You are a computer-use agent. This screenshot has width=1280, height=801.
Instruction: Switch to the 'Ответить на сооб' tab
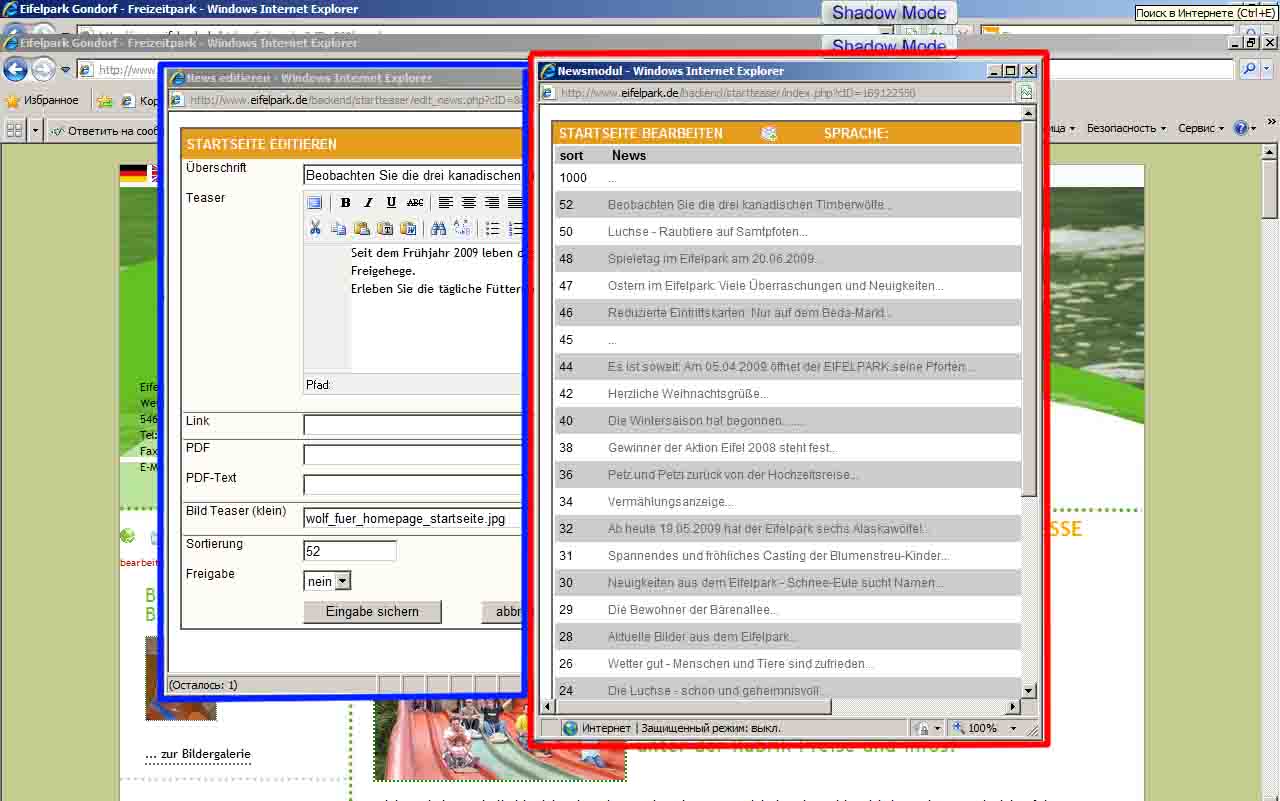[104, 130]
